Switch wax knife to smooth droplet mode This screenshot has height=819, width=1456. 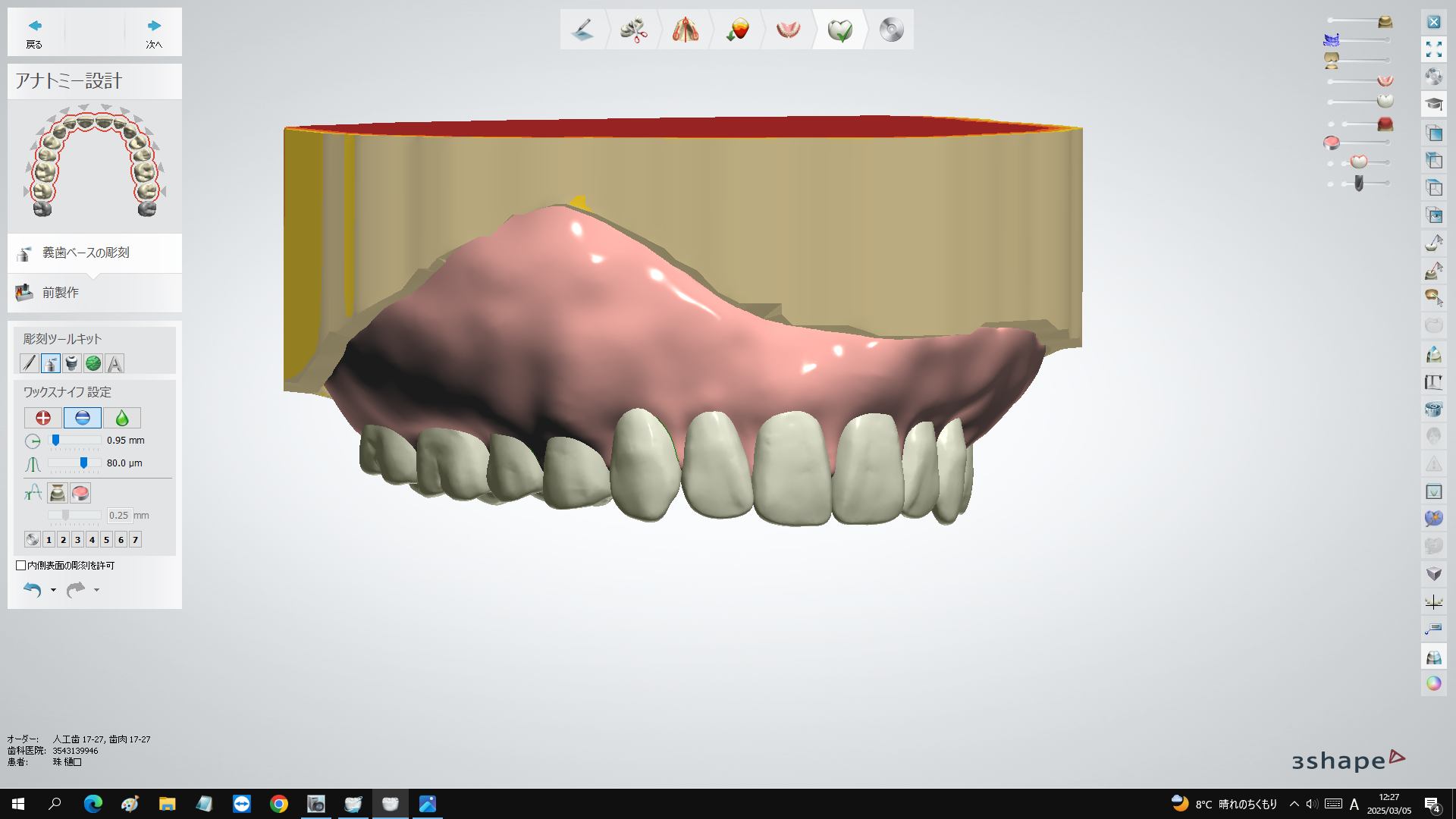coord(121,418)
